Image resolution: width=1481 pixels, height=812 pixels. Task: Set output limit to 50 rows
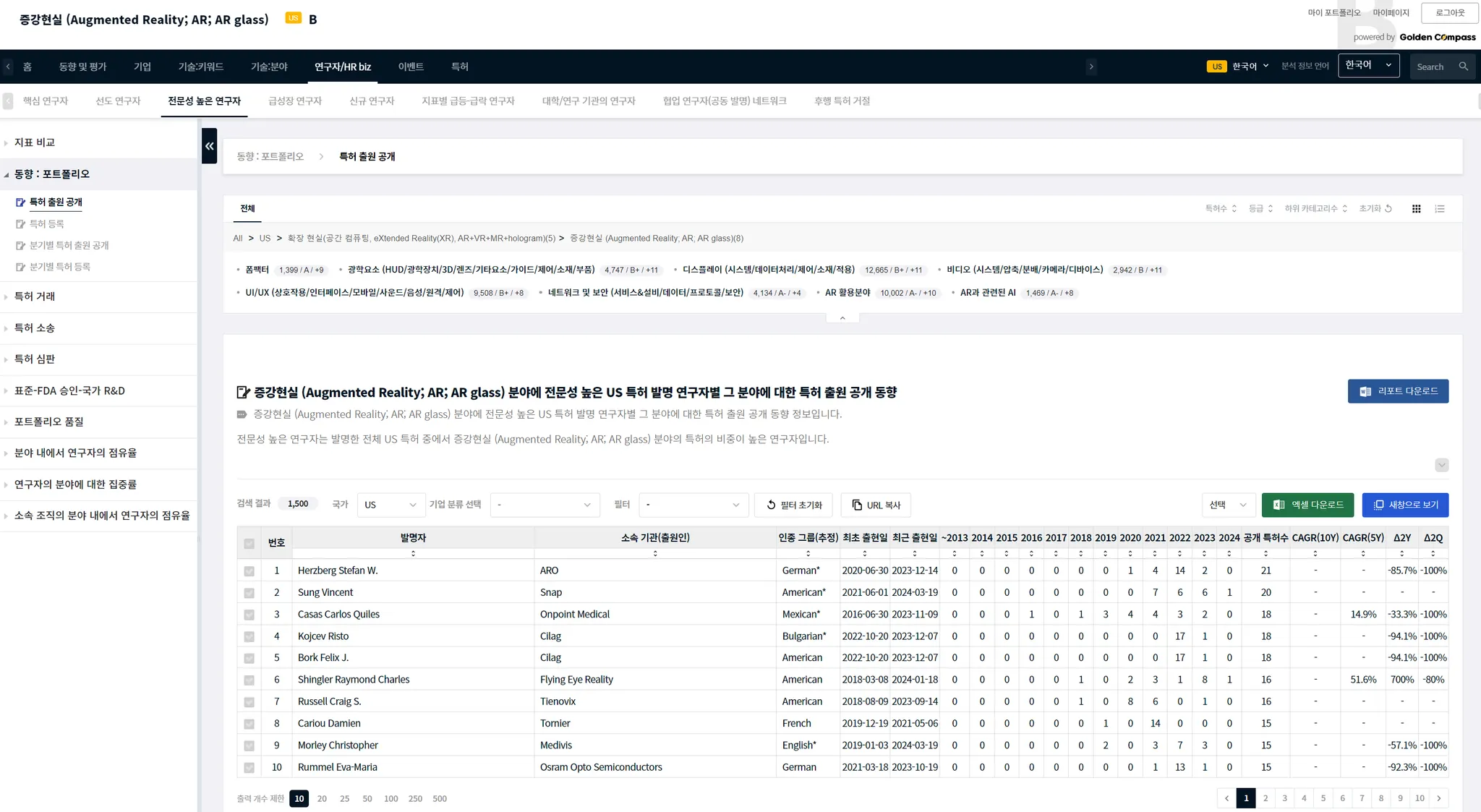(x=367, y=799)
